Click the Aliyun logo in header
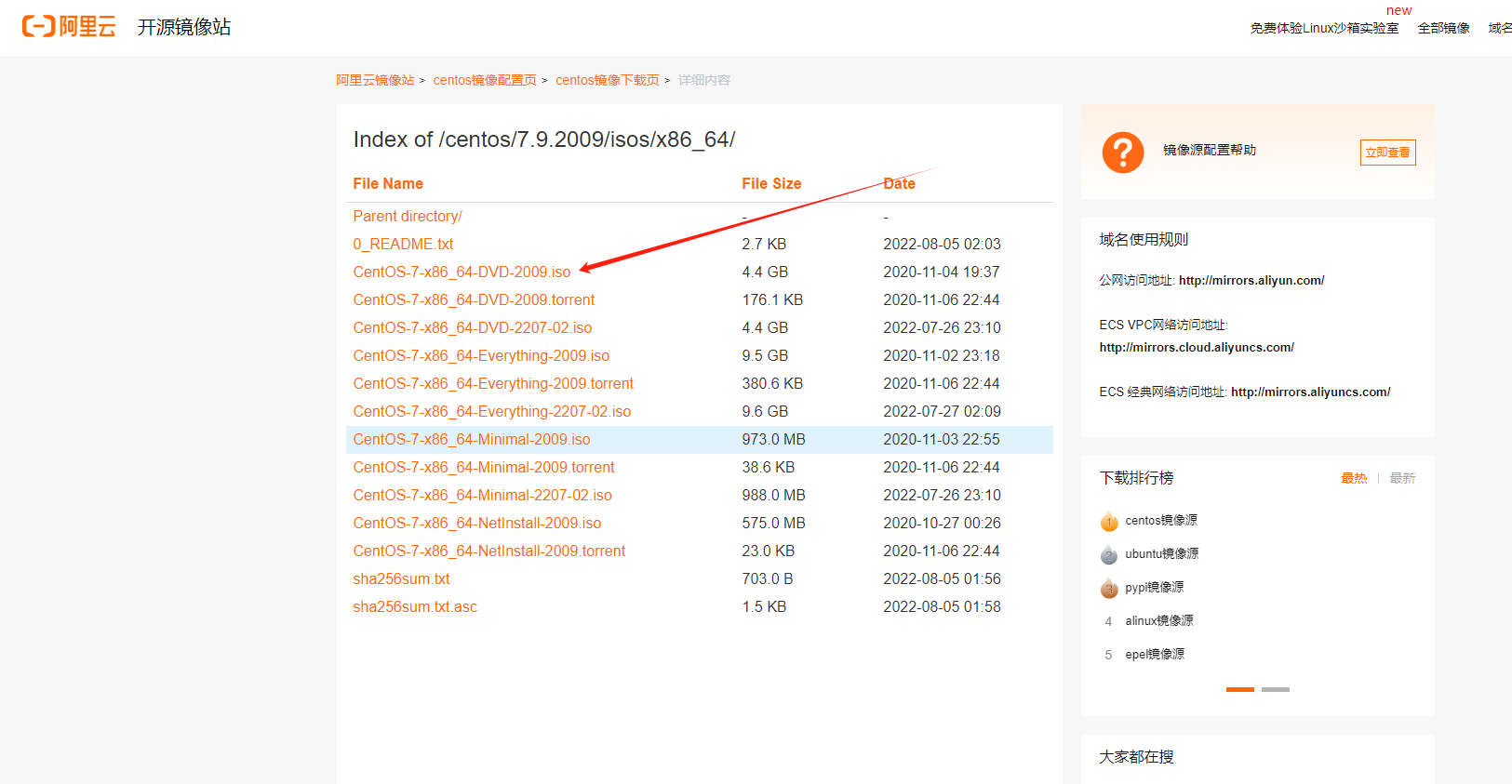 69,26
